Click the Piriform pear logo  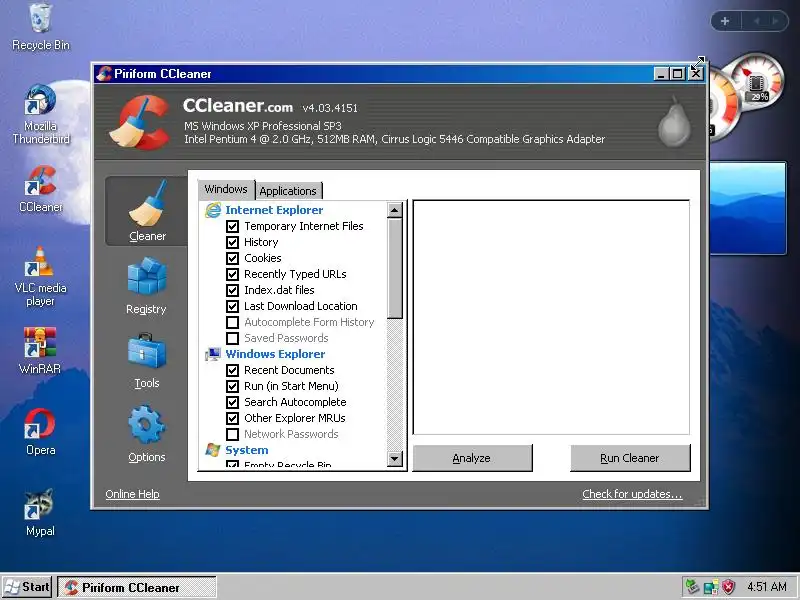click(x=674, y=122)
